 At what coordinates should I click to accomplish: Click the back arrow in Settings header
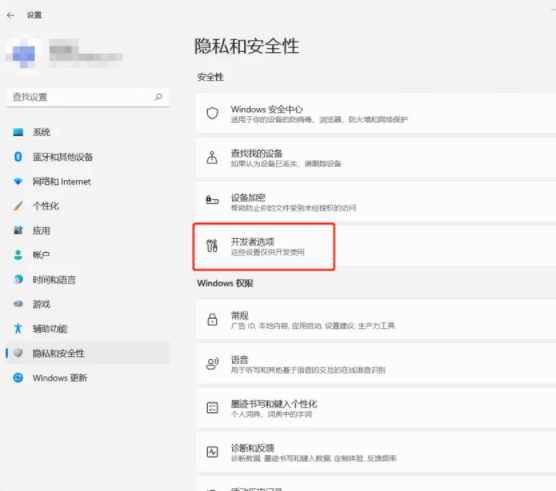coord(11,15)
